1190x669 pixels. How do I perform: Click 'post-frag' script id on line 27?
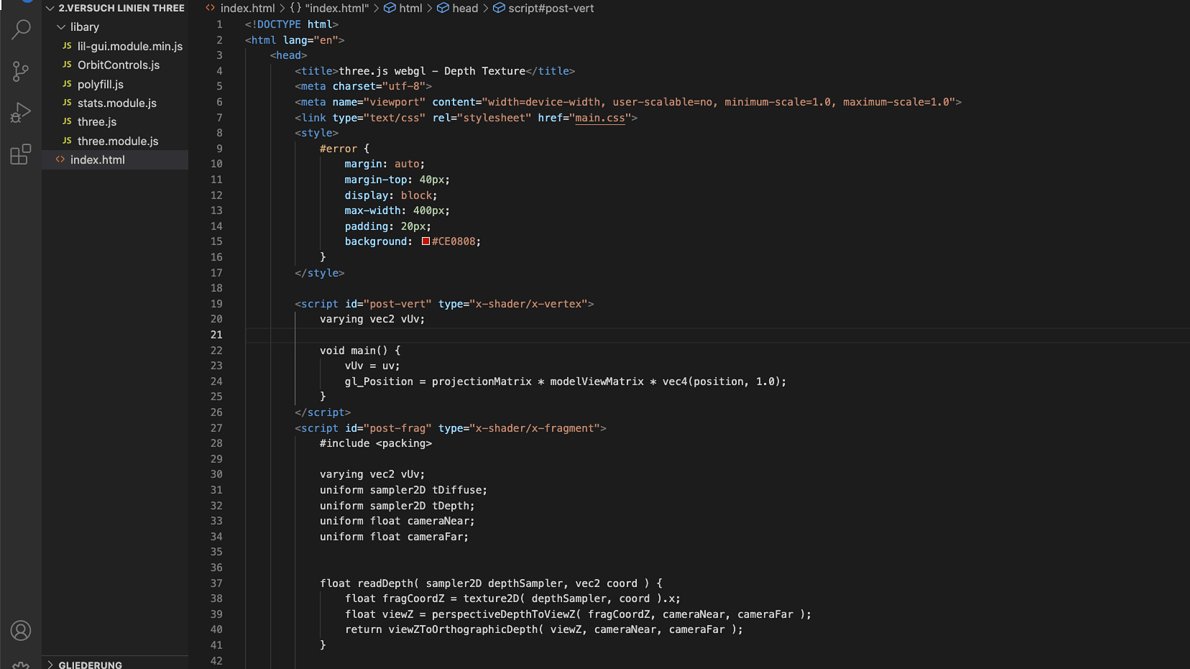[398, 428]
